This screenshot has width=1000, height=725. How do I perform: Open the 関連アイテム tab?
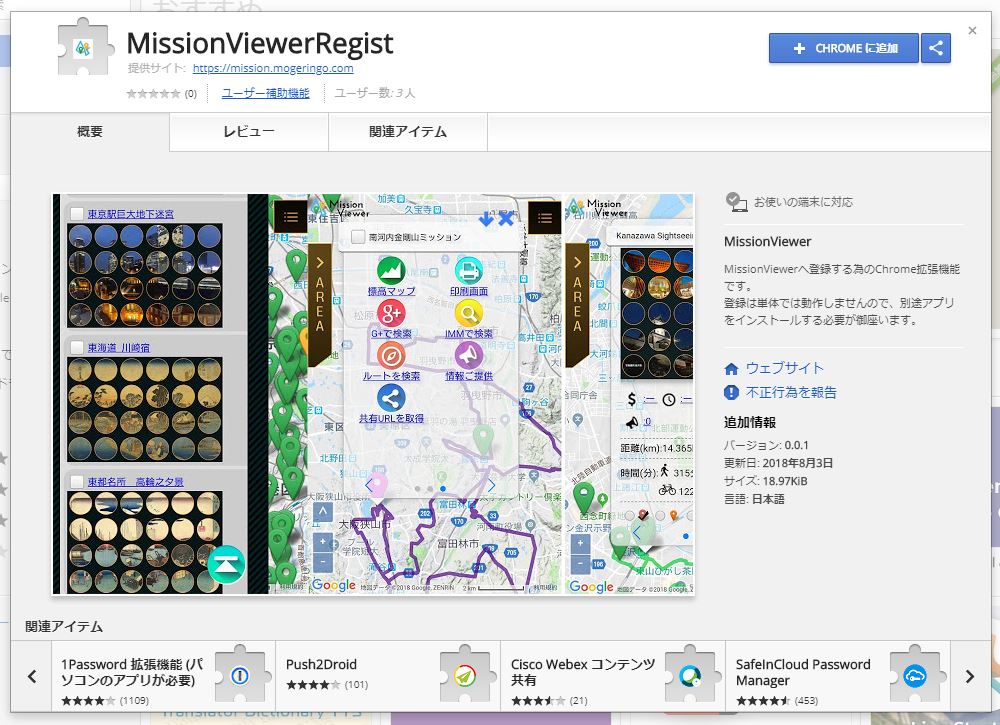408,132
